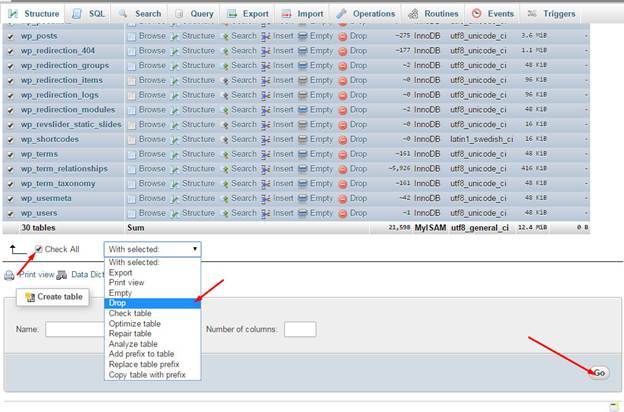
Task: Click Insert icon for wp_redirection_items
Action: click(x=266, y=81)
